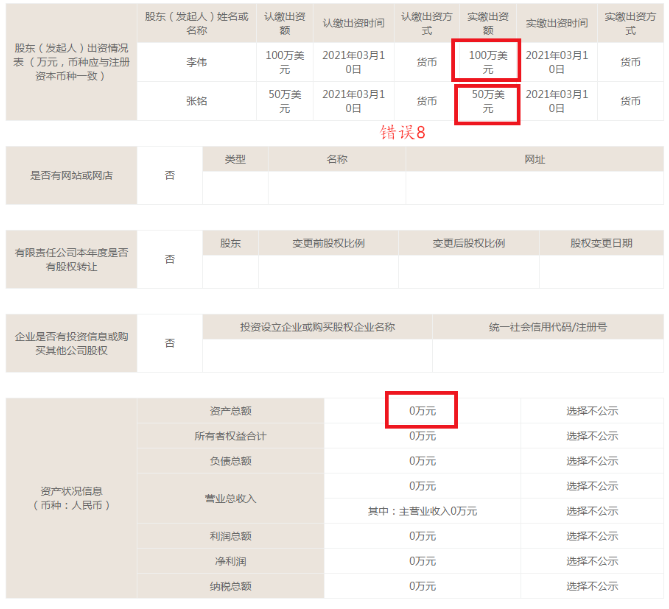Click shareholder name cell 李伟
The height and width of the screenshot is (609, 669).
coord(196,62)
